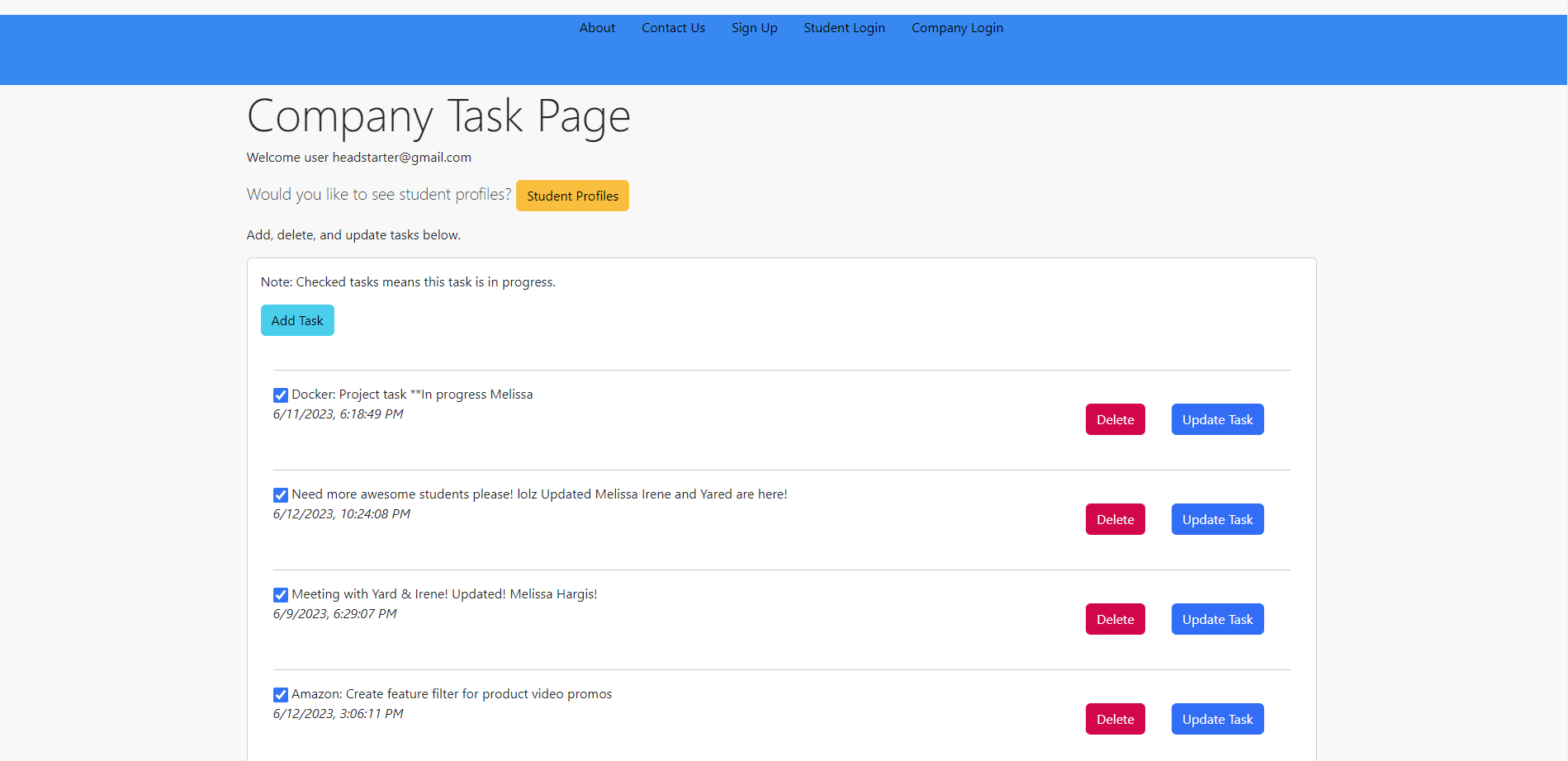
Task: Open the Contact Us page
Action: pyautogui.click(x=673, y=27)
